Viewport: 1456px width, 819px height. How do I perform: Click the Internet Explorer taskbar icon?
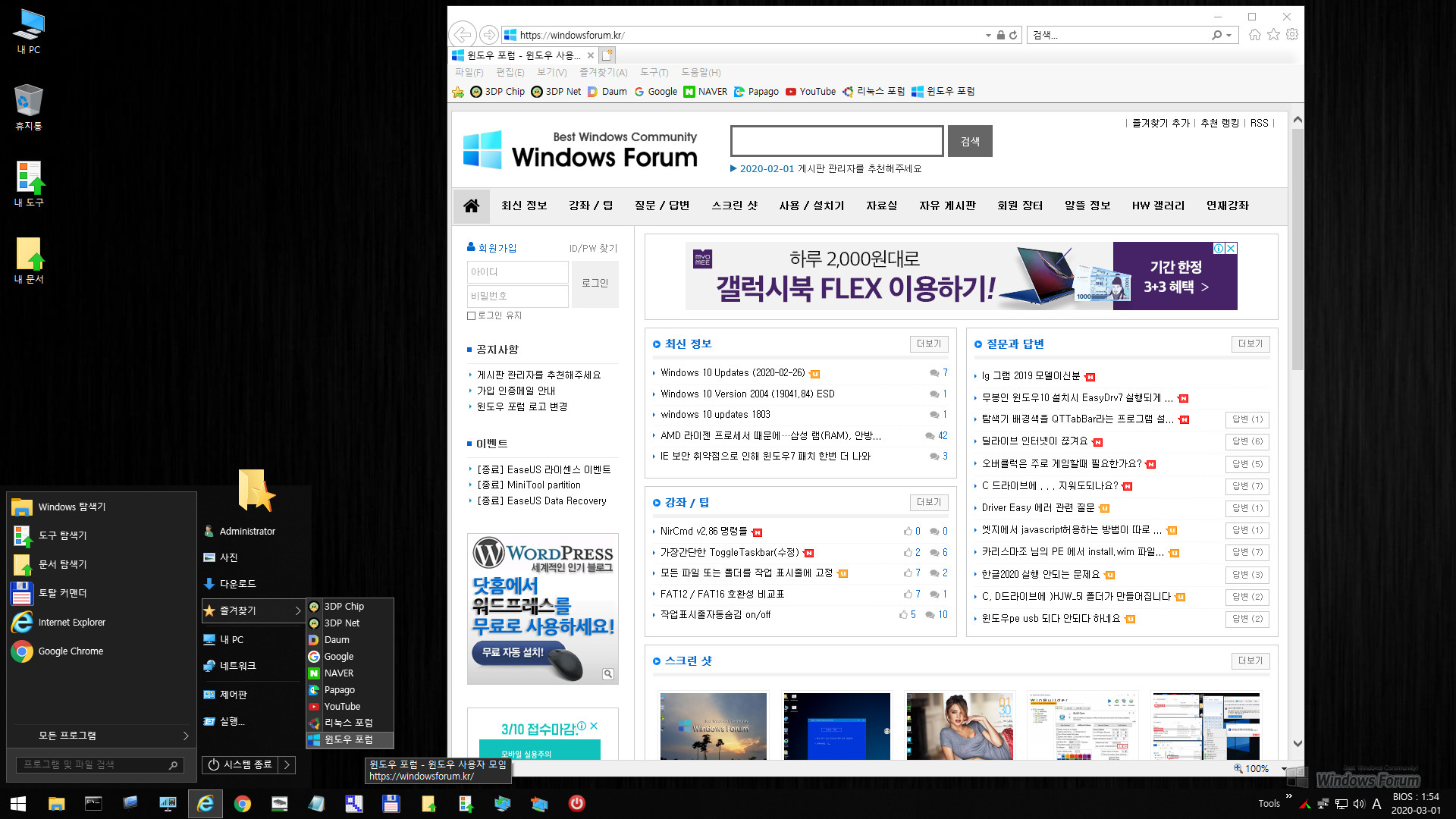(x=206, y=804)
